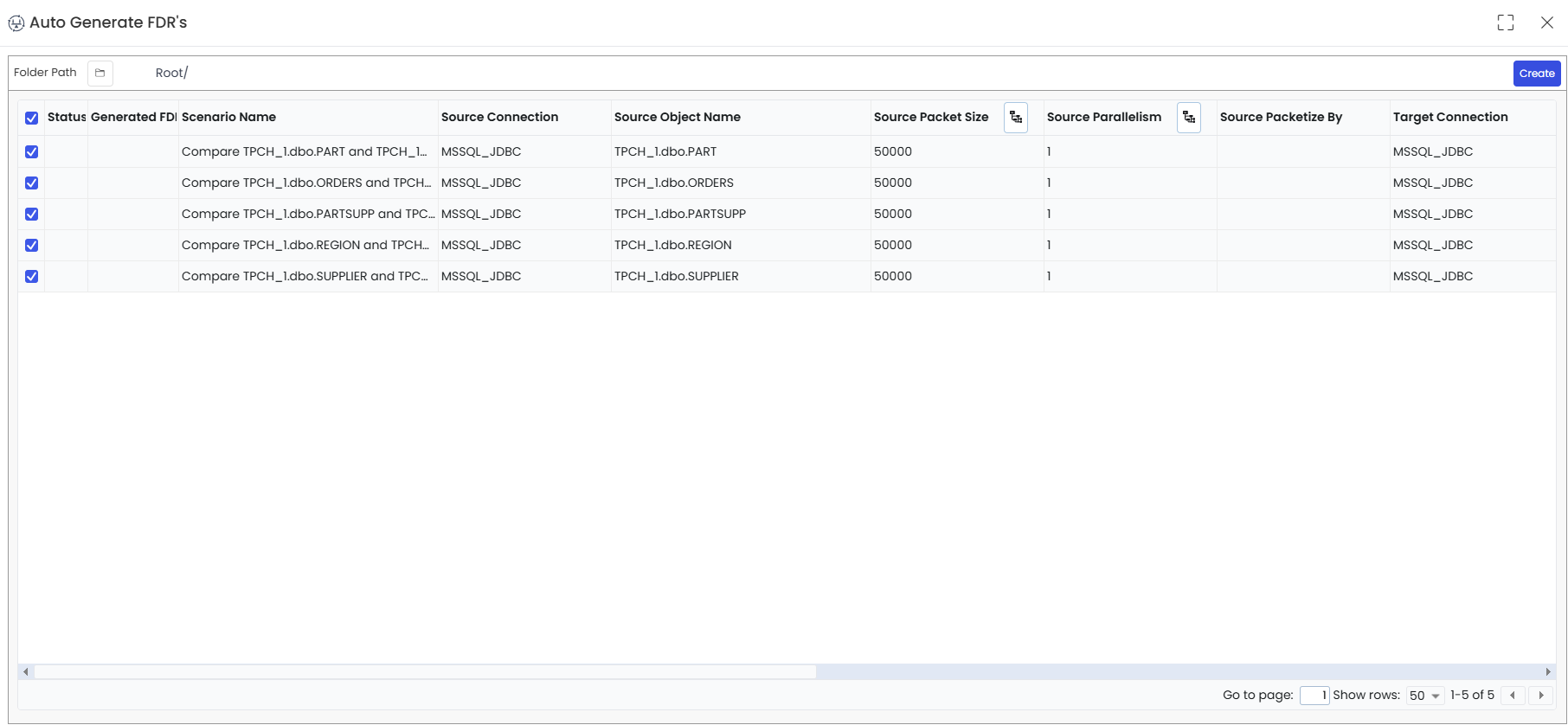Select the 'Compare TPCH_1.dbo.PART and TPCH_1...' scenario cell
The width and height of the screenshot is (1568, 725).
point(308,151)
